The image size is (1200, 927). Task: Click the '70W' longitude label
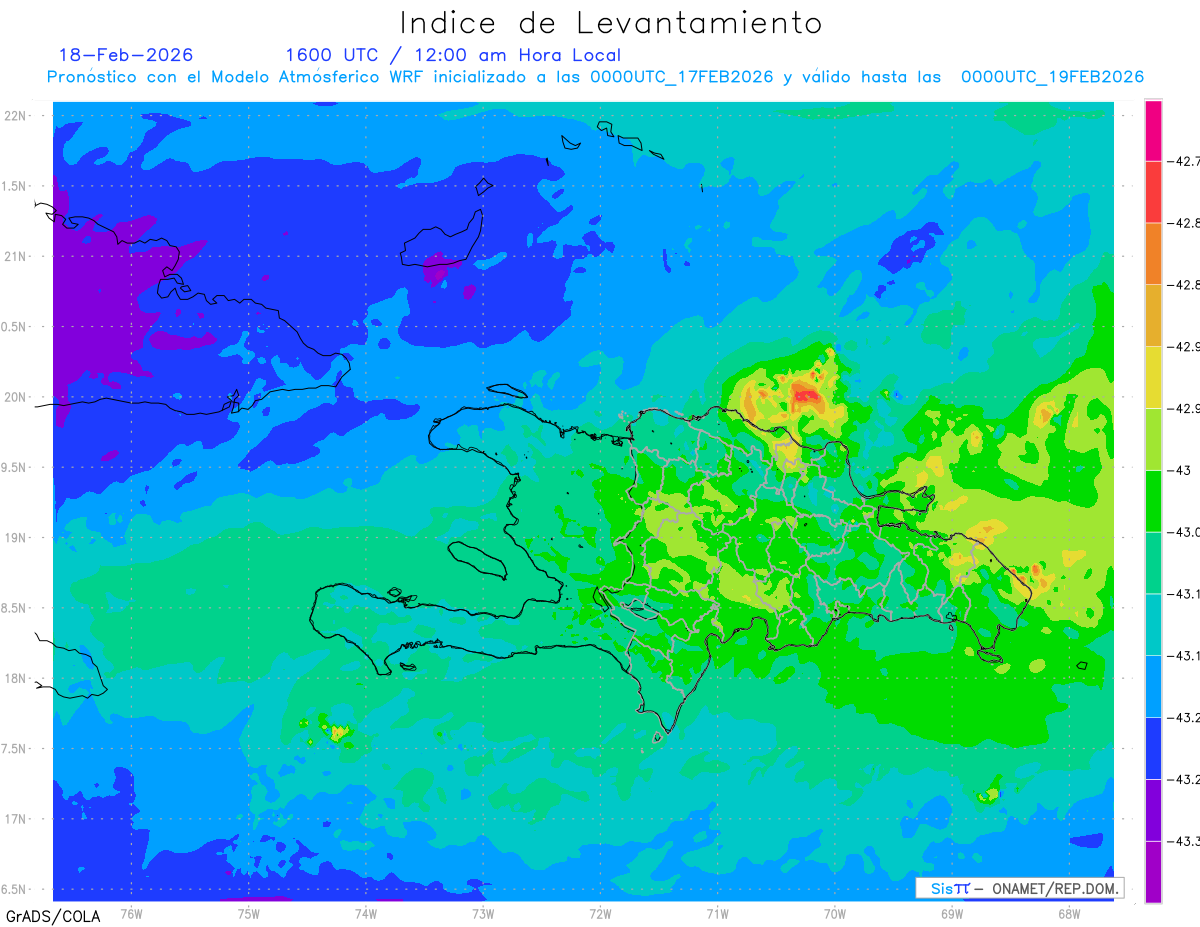[x=835, y=913]
